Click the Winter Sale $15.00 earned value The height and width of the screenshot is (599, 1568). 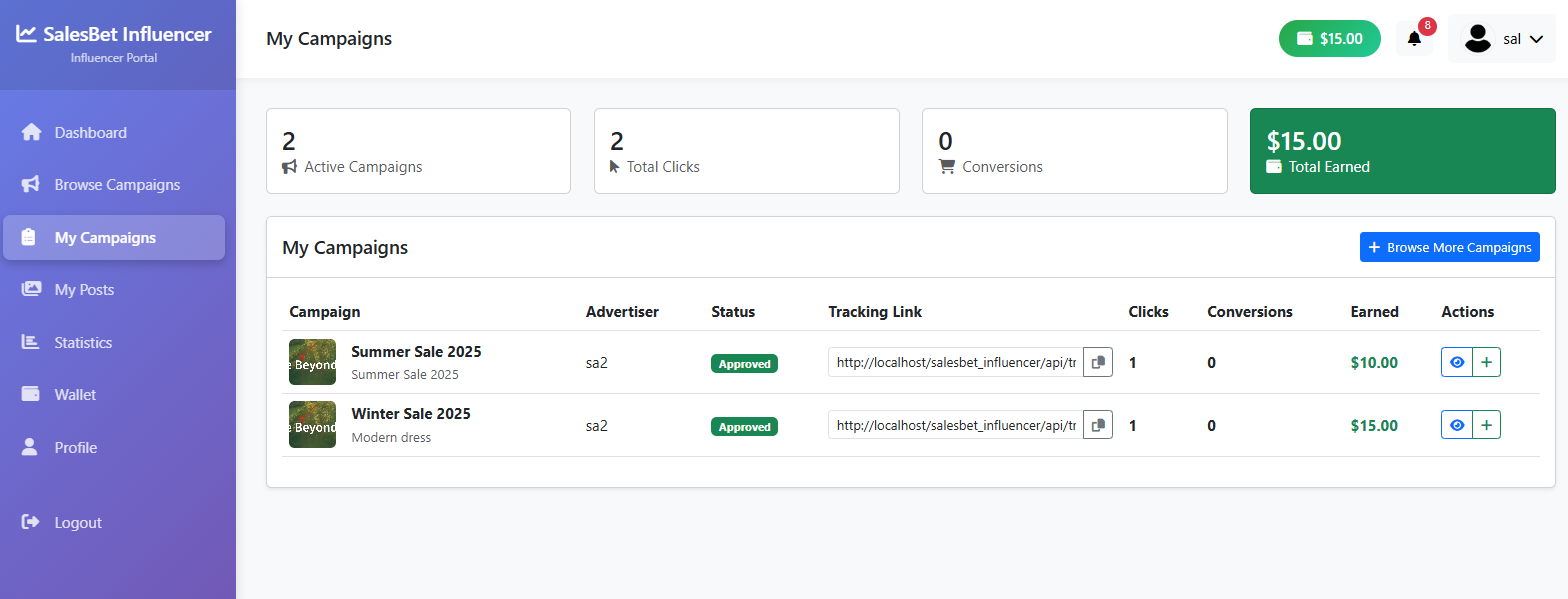pyautogui.click(x=1374, y=425)
